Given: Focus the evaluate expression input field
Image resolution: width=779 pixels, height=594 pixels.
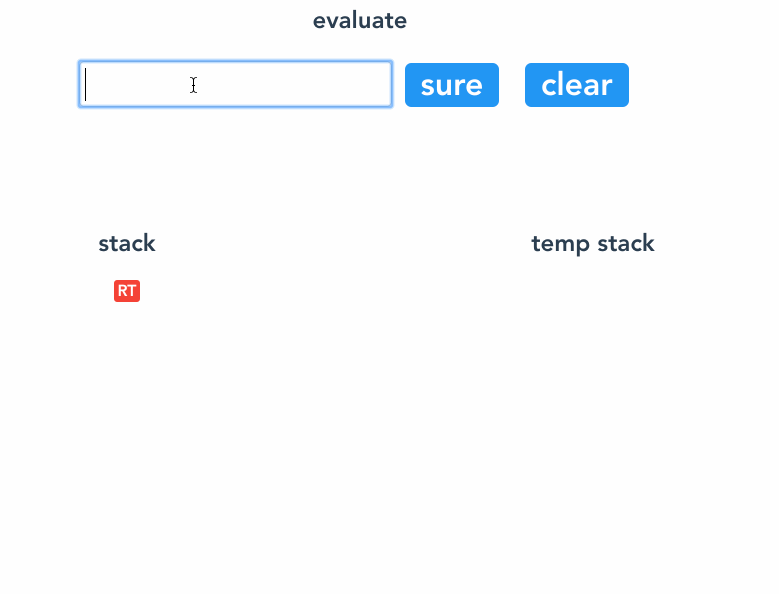Looking at the screenshot, I should [x=235, y=84].
